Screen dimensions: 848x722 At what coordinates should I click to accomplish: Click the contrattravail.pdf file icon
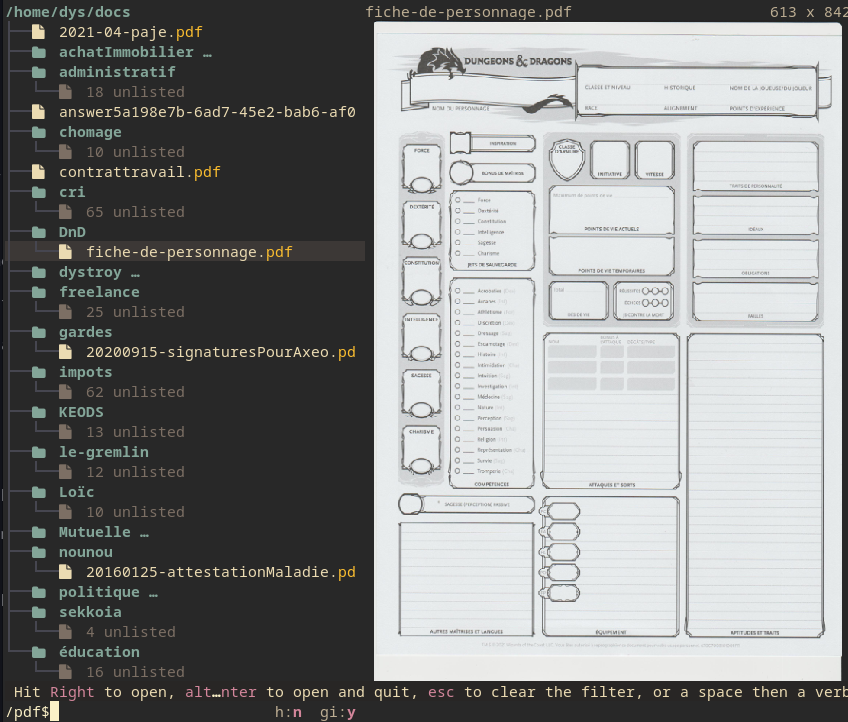38,172
